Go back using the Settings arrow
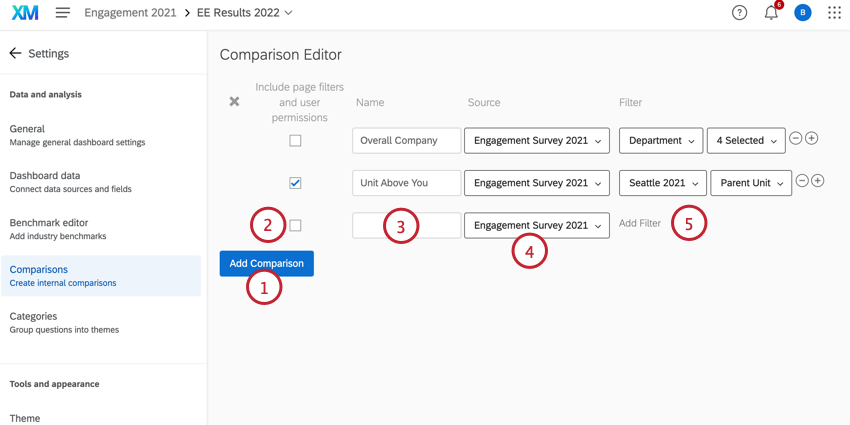The height and width of the screenshot is (425, 850). coord(15,53)
